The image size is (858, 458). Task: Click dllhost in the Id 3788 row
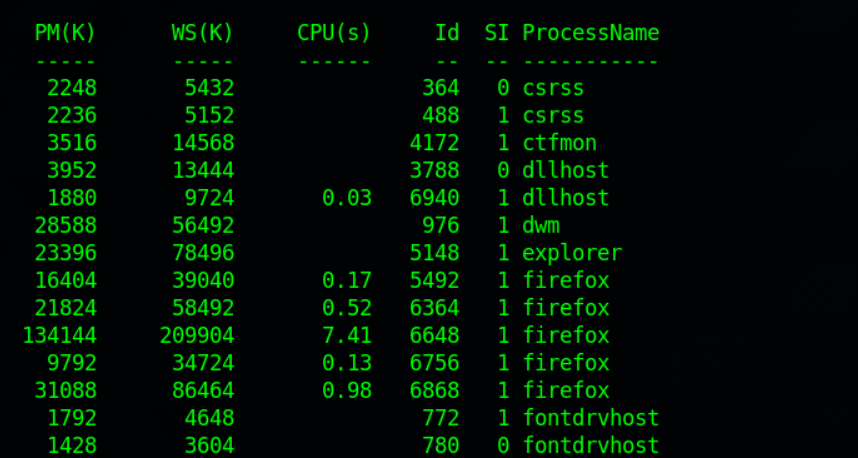coord(566,170)
